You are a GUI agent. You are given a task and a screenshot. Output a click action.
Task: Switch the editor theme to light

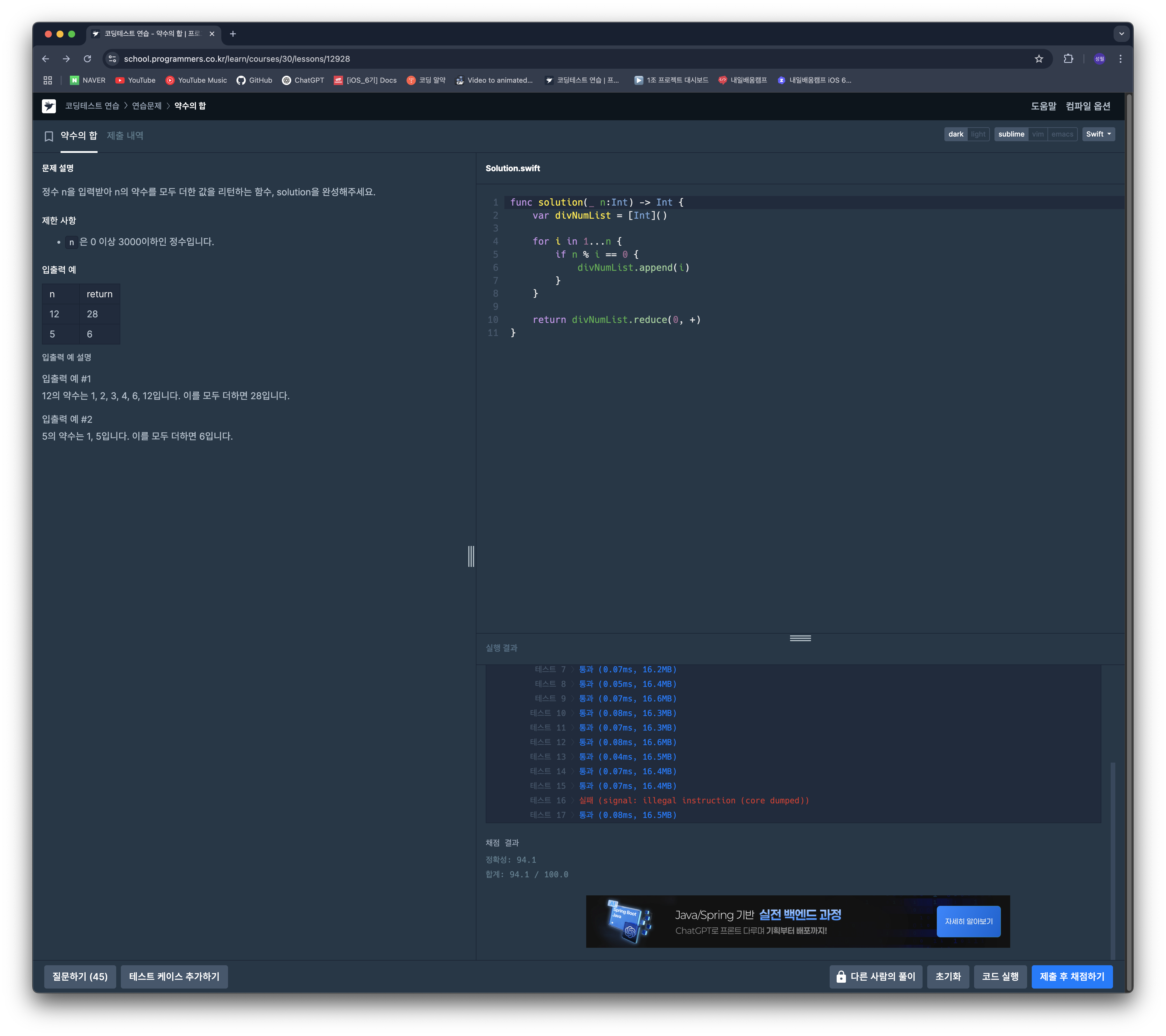[x=978, y=134]
